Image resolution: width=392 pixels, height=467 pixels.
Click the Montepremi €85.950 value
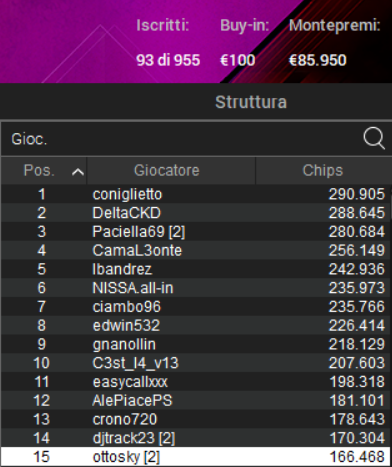317,60
